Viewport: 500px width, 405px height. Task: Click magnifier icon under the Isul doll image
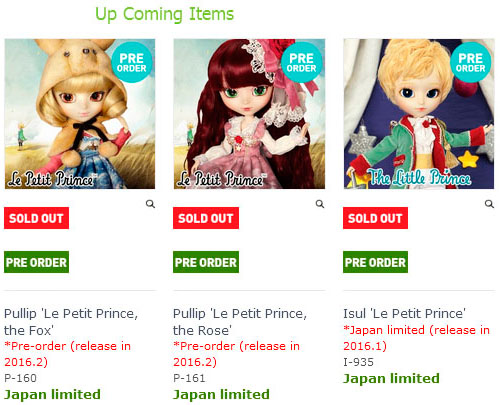click(489, 204)
